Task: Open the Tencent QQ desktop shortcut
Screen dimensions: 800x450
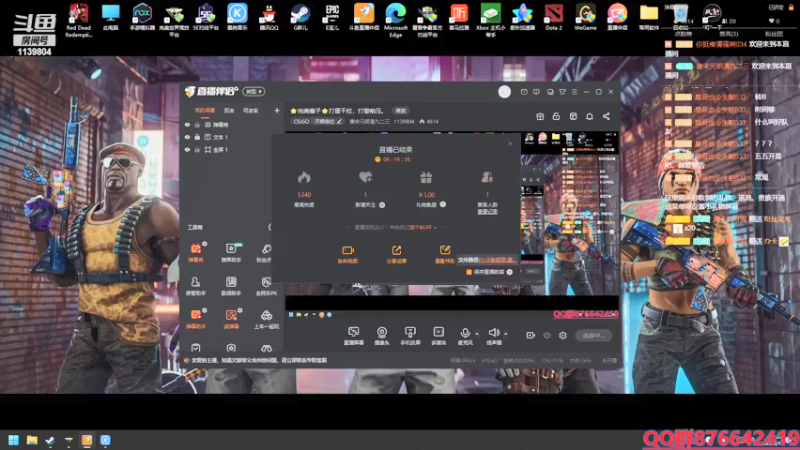Action: [269, 17]
